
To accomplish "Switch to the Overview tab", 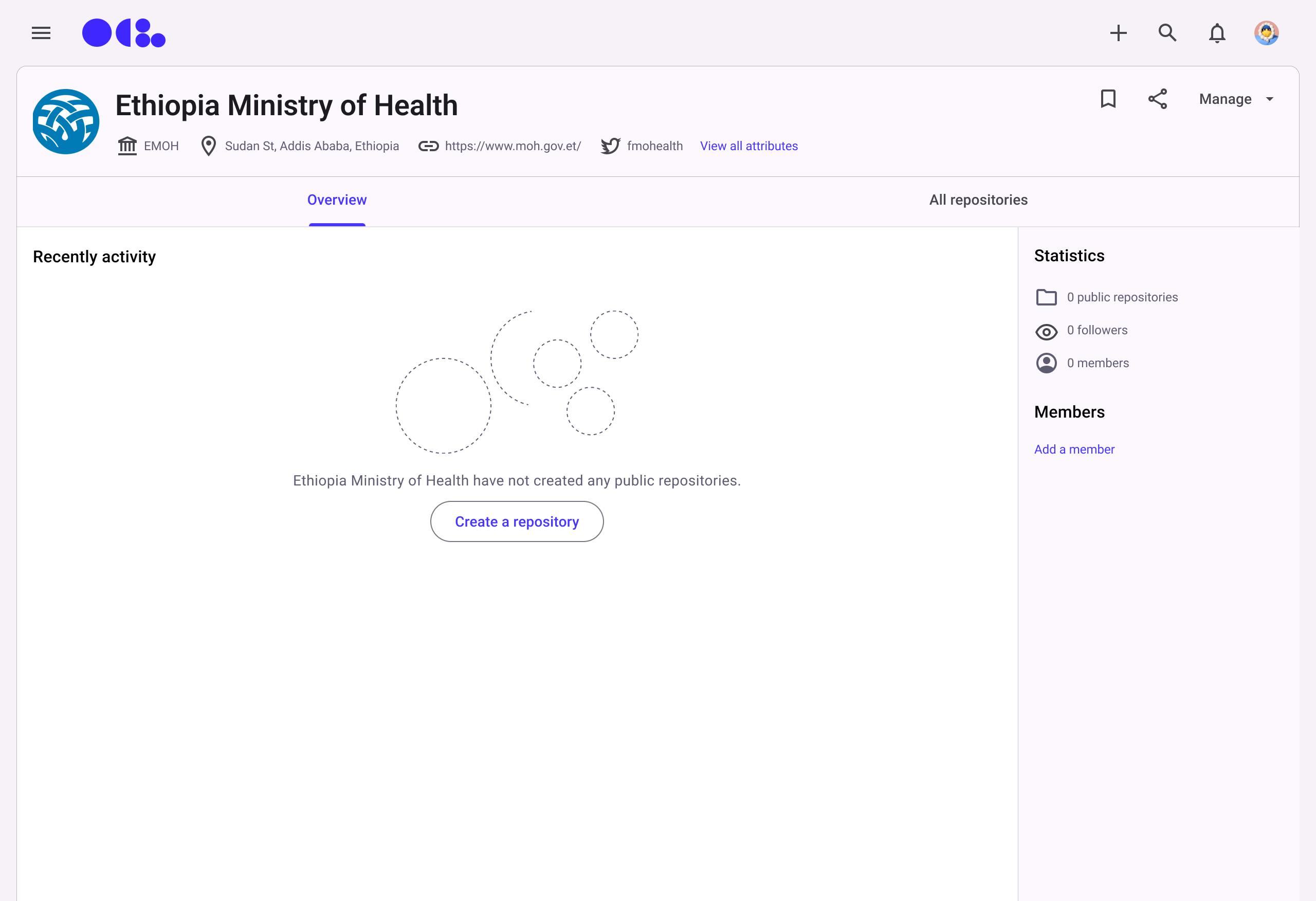I will (337, 200).
